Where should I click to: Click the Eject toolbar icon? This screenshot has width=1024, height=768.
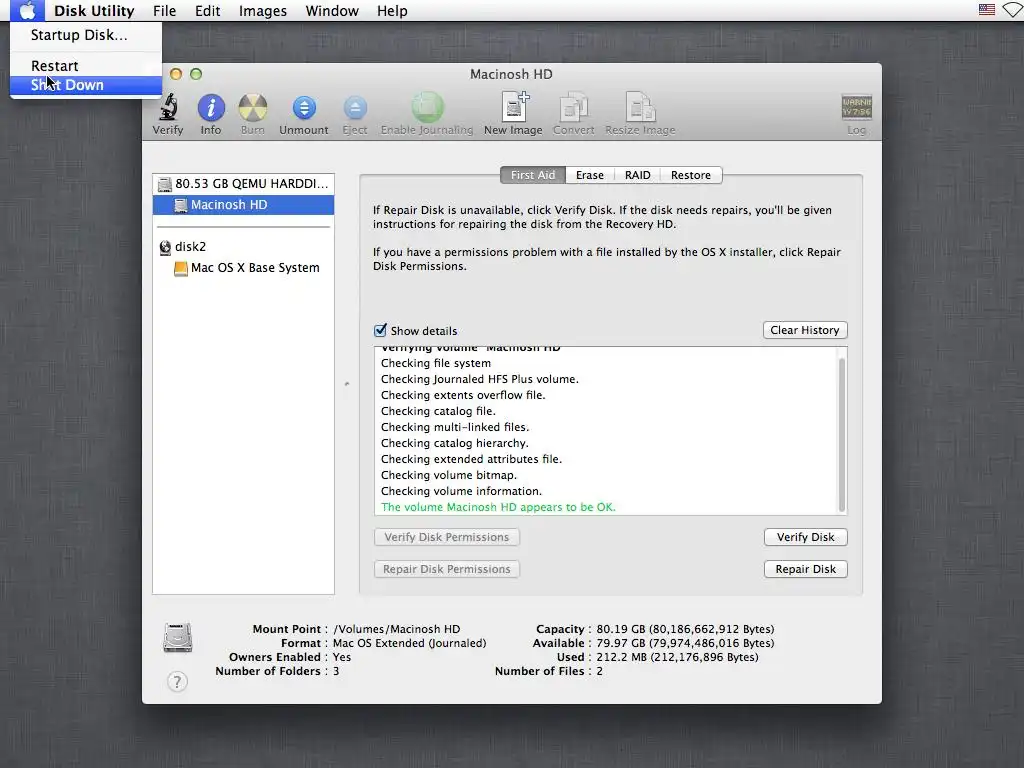pyautogui.click(x=355, y=108)
